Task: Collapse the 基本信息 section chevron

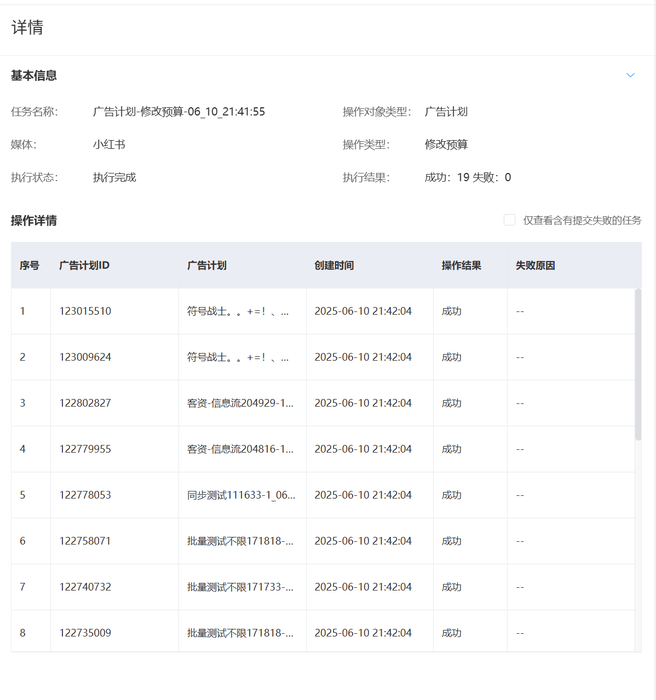Action: click(630, 75)
